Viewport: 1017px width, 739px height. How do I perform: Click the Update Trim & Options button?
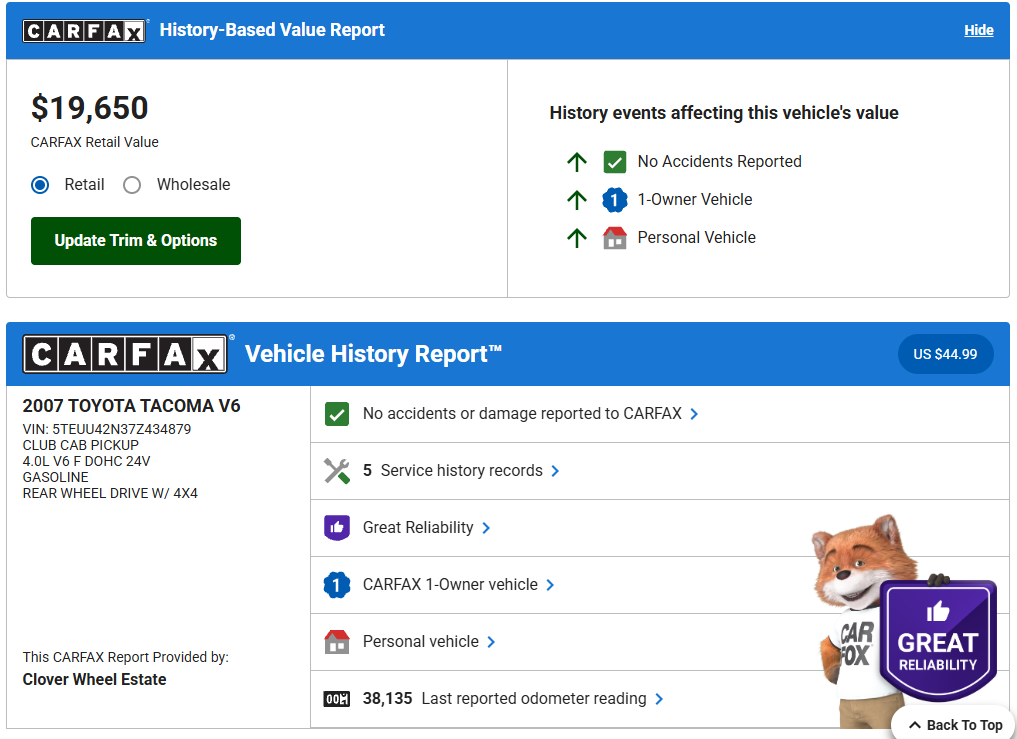click(x=136, y=241)
